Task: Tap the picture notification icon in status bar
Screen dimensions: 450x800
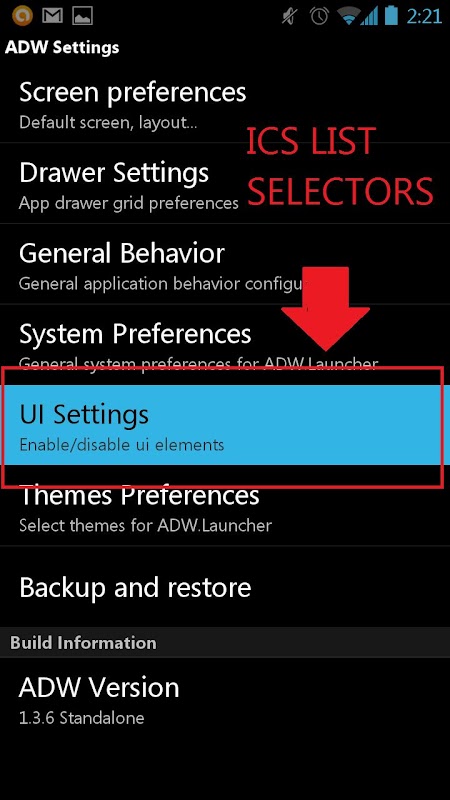Action: pos(82,16)
